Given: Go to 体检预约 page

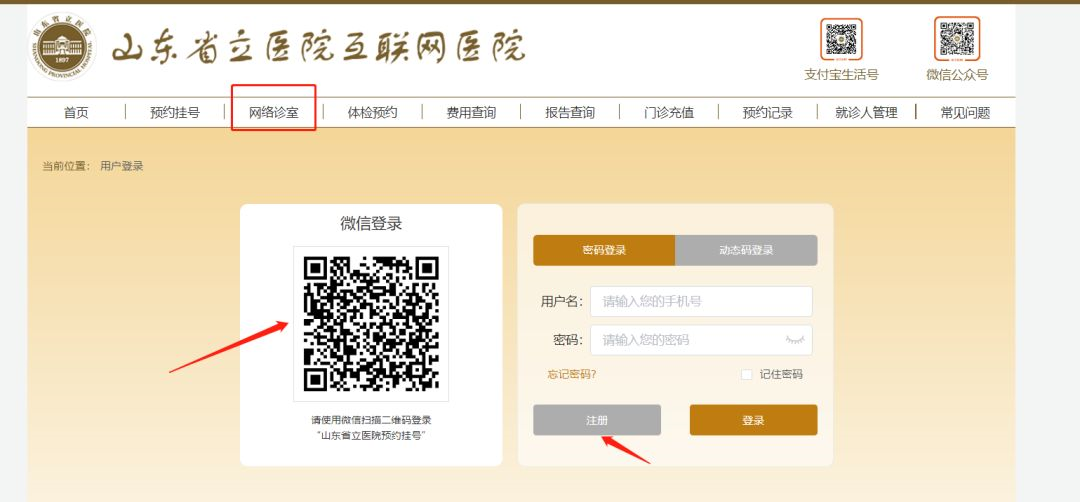Looking at the screenshot, I should (372, 113).
